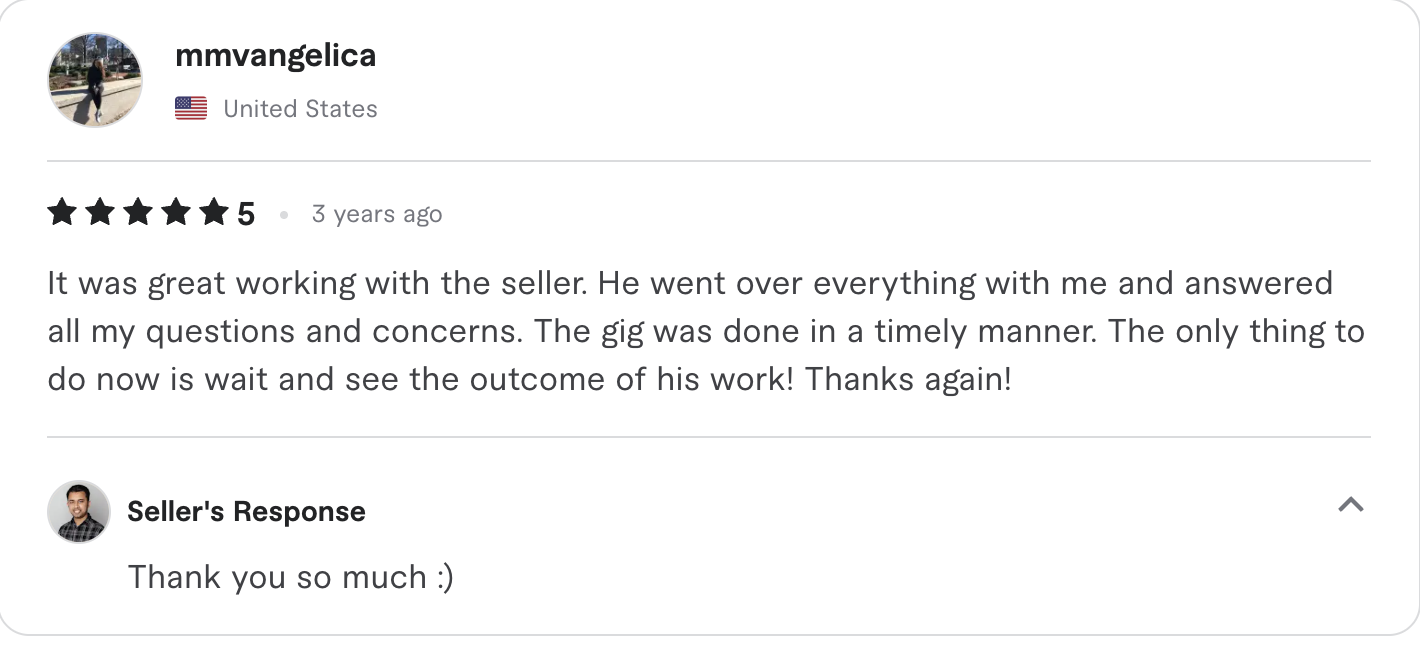Click the third star in the rating
This screenshot has width=1420, height=656.
point(139,212)
